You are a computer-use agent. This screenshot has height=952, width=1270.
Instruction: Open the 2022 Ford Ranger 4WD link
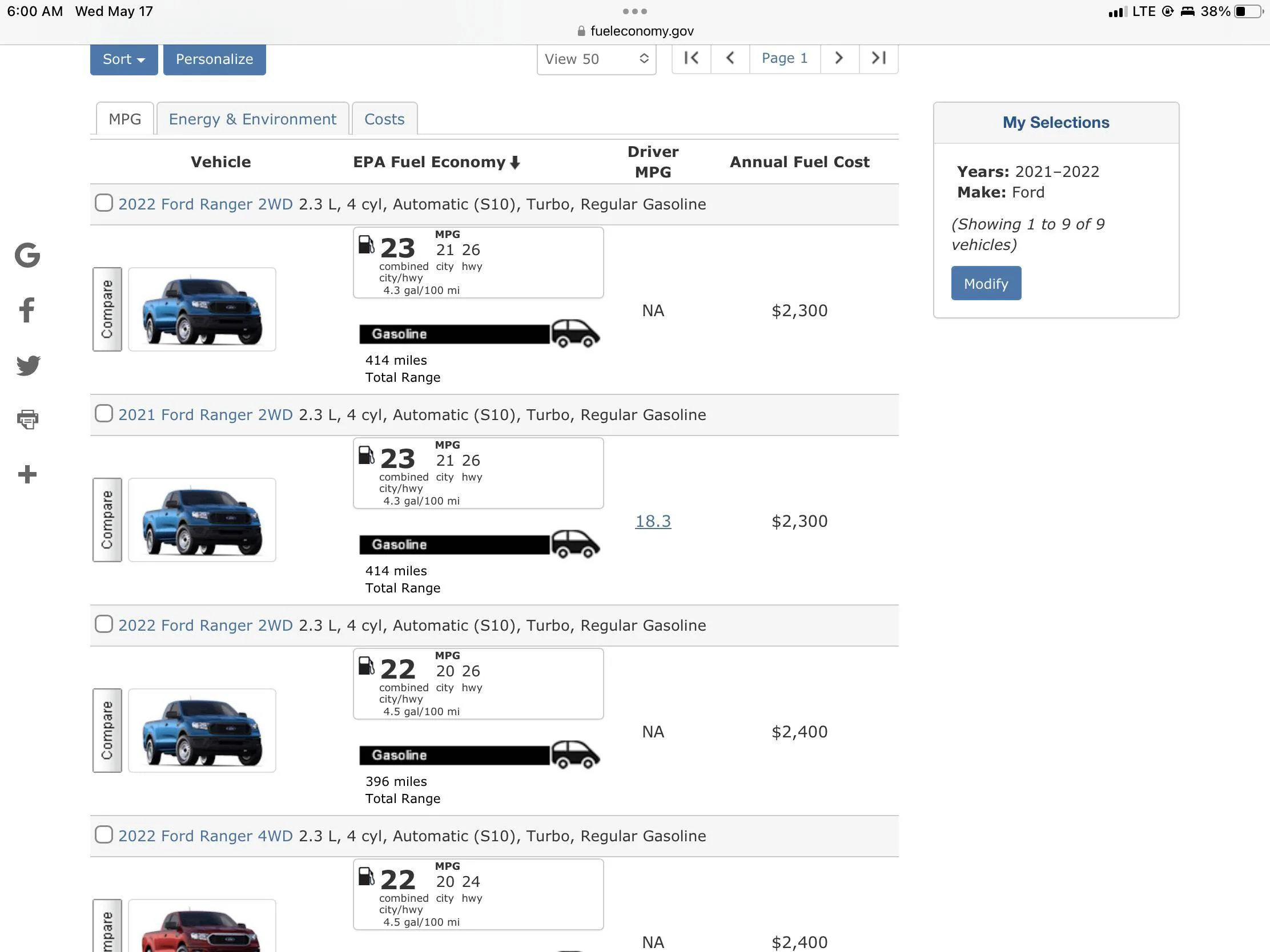click(206, 836)
